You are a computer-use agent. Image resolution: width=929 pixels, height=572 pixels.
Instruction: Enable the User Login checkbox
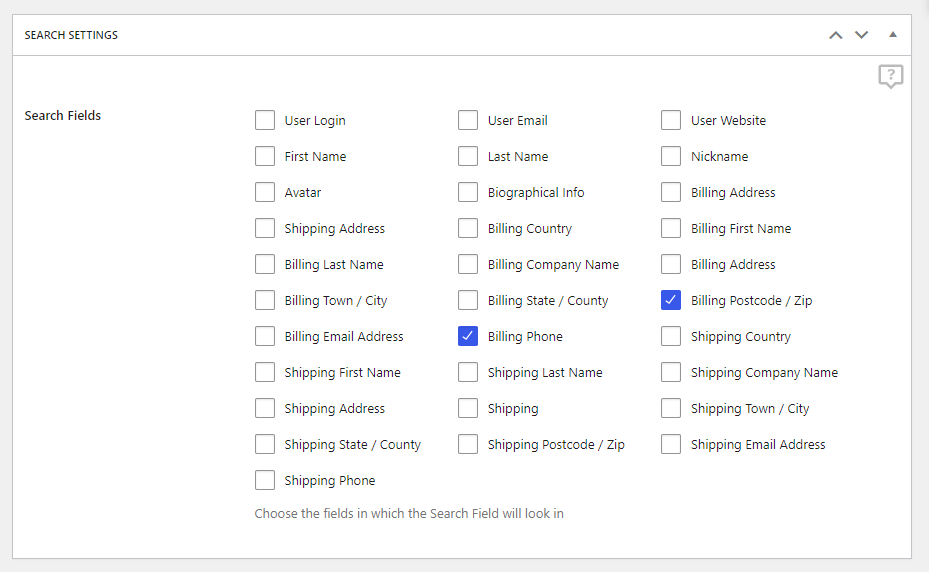click(265, 121)
